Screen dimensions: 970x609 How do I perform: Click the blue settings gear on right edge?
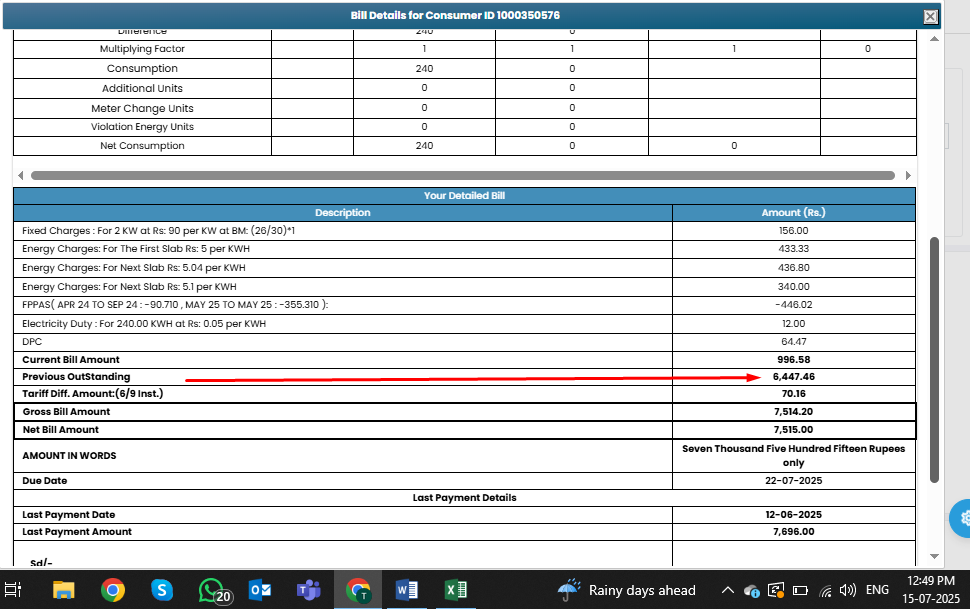[x=962, y=518]
